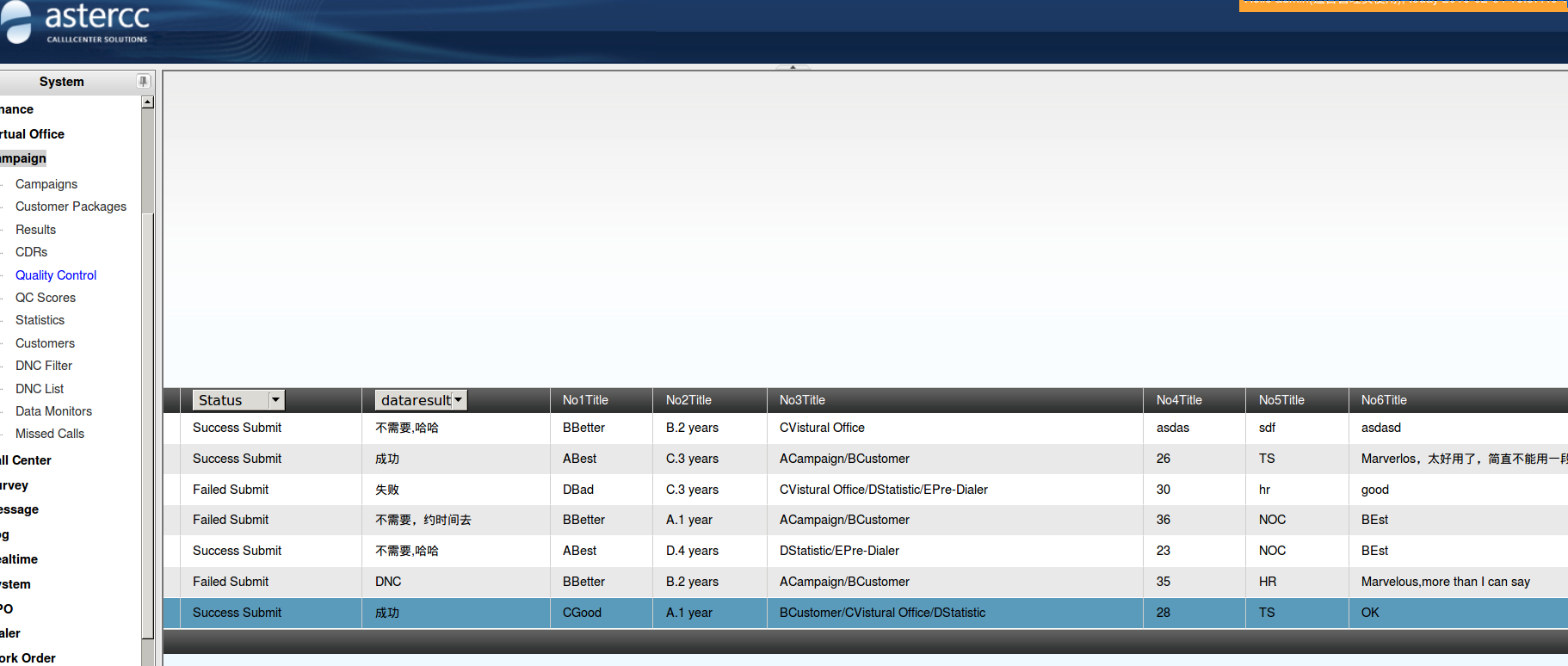The image size is (1568, 666).
Task: Collapse the top header using the arrow handle
Action: coord(792,67)
